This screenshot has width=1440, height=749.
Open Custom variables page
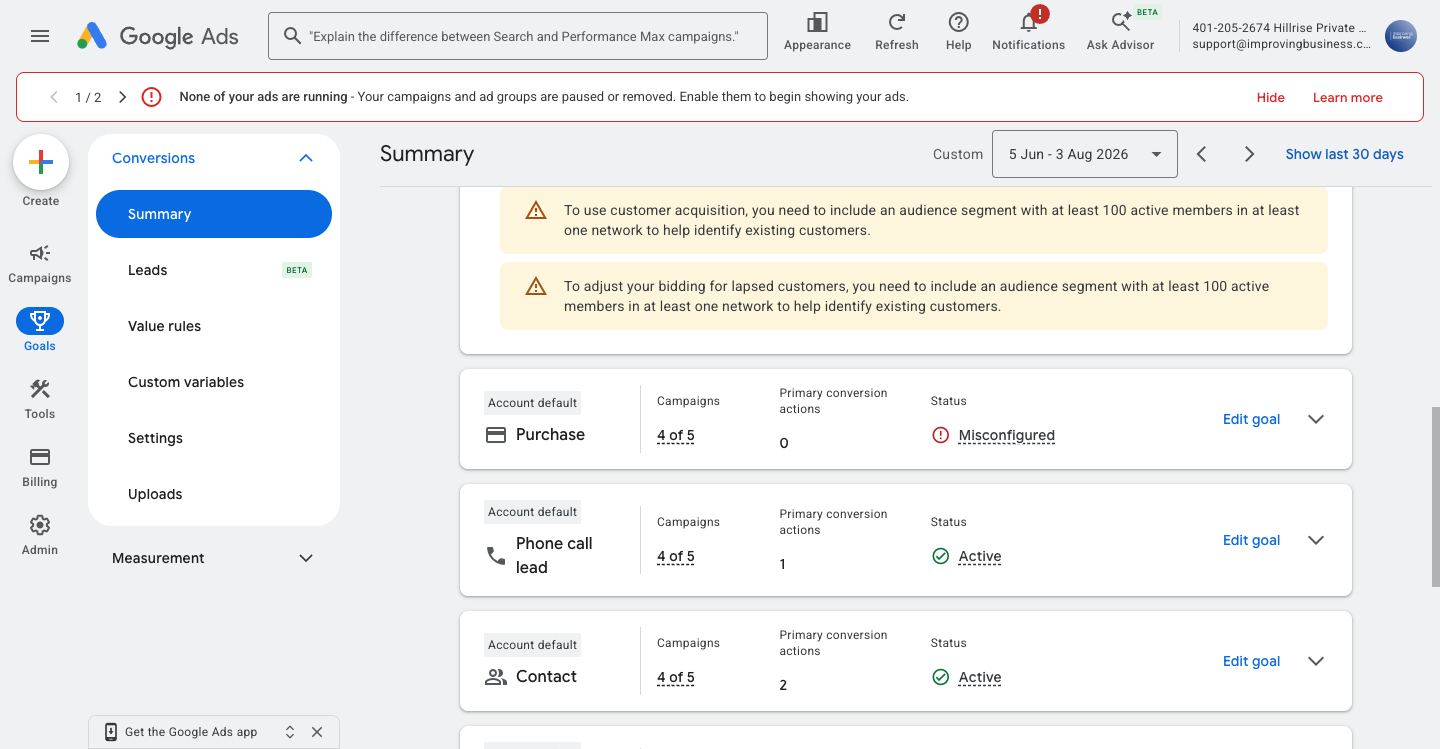coord(214,382)
